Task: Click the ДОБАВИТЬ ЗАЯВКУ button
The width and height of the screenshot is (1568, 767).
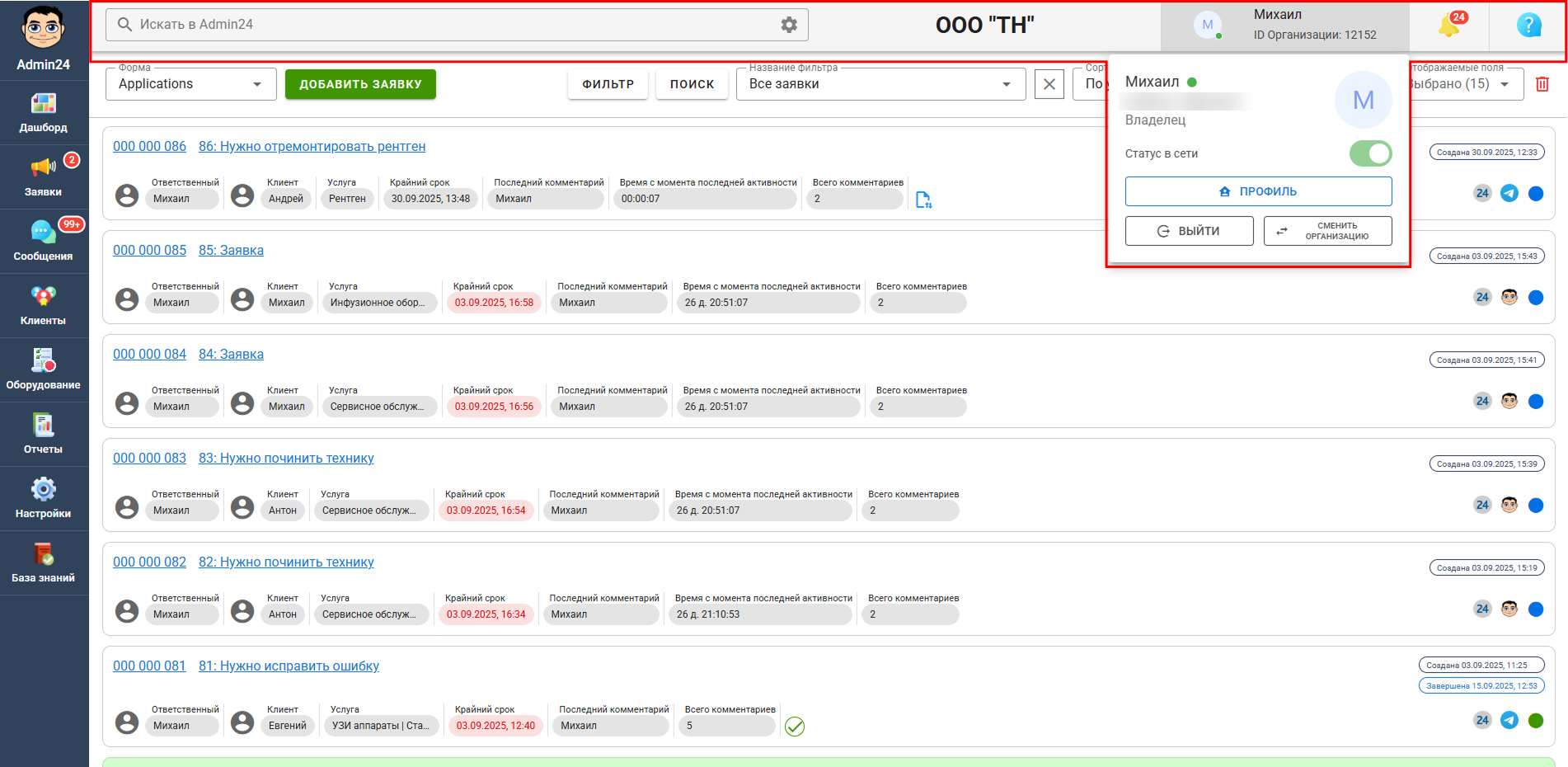Action: pyautogui.click(x=360, y=84)
